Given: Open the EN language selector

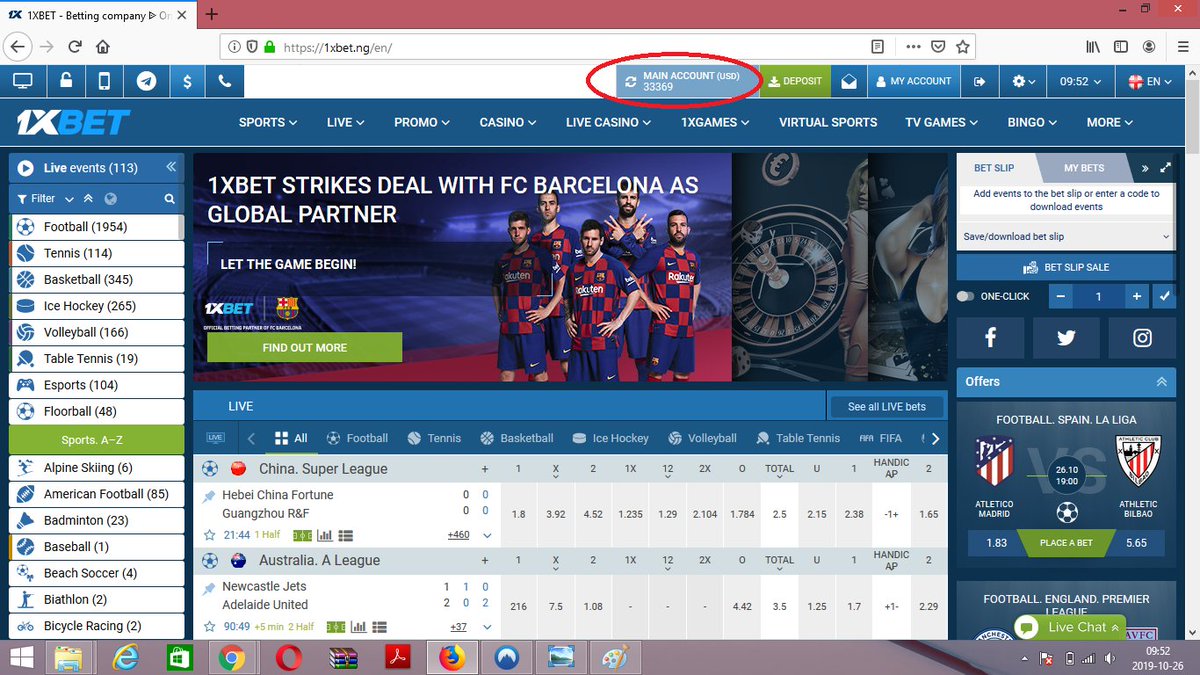Looking at the screenshot, I should point(1149,81).
